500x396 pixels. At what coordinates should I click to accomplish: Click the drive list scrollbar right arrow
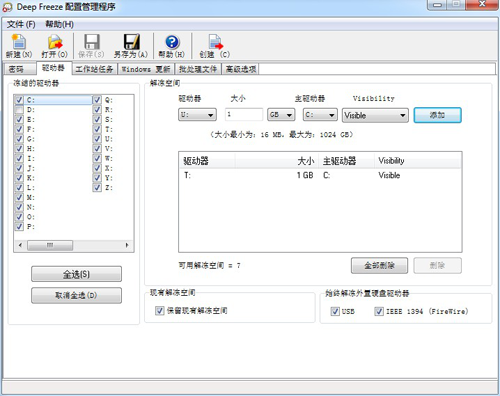coord(127,245)
